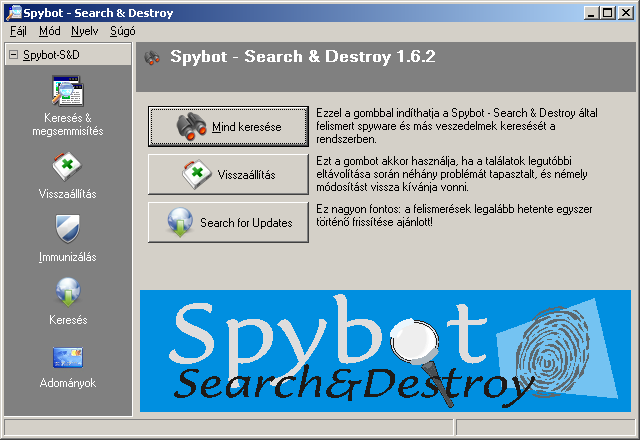Screen dimensions: 640x440
Task: Click the right status bar panel
Action: pos(546,428)
